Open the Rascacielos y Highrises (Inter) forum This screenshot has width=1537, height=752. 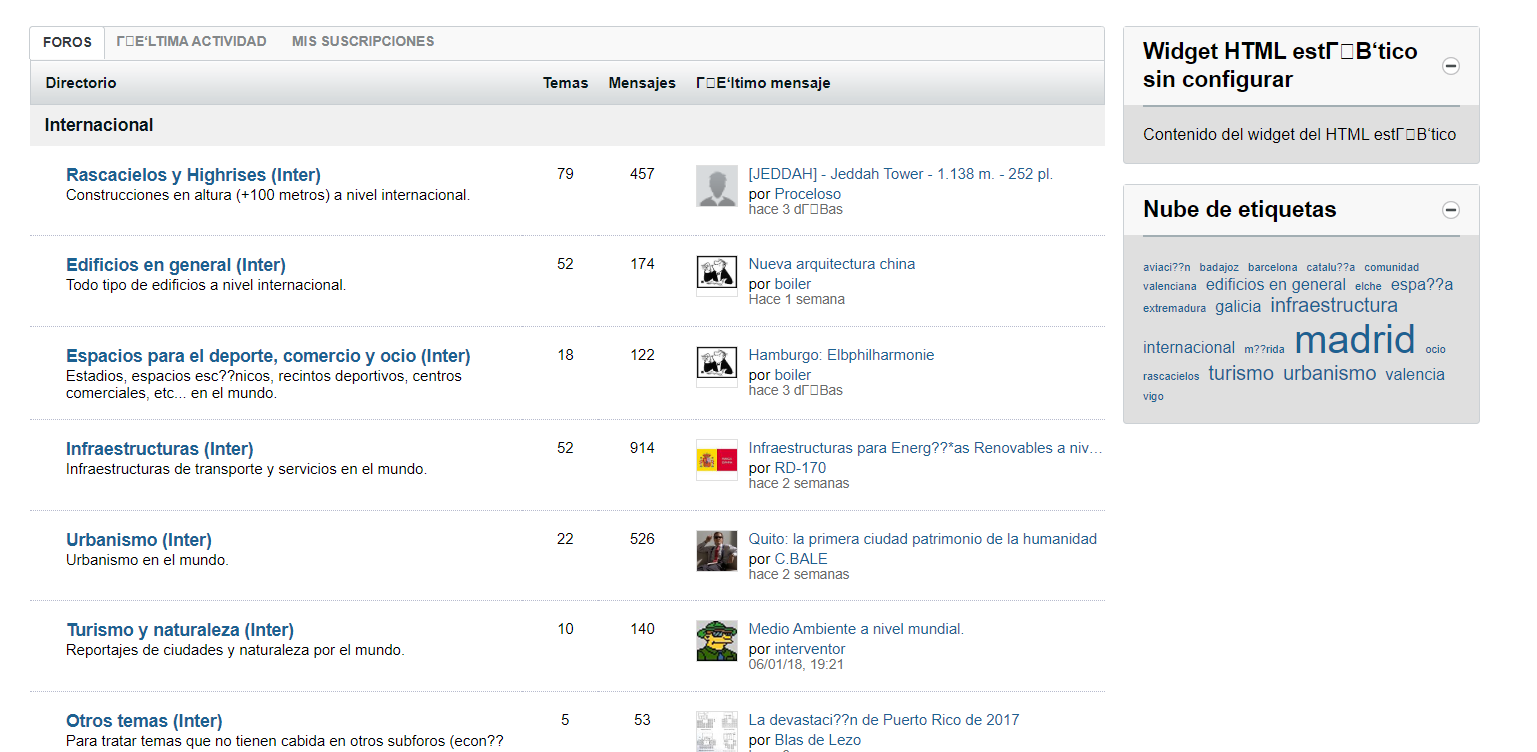[193, 175]
